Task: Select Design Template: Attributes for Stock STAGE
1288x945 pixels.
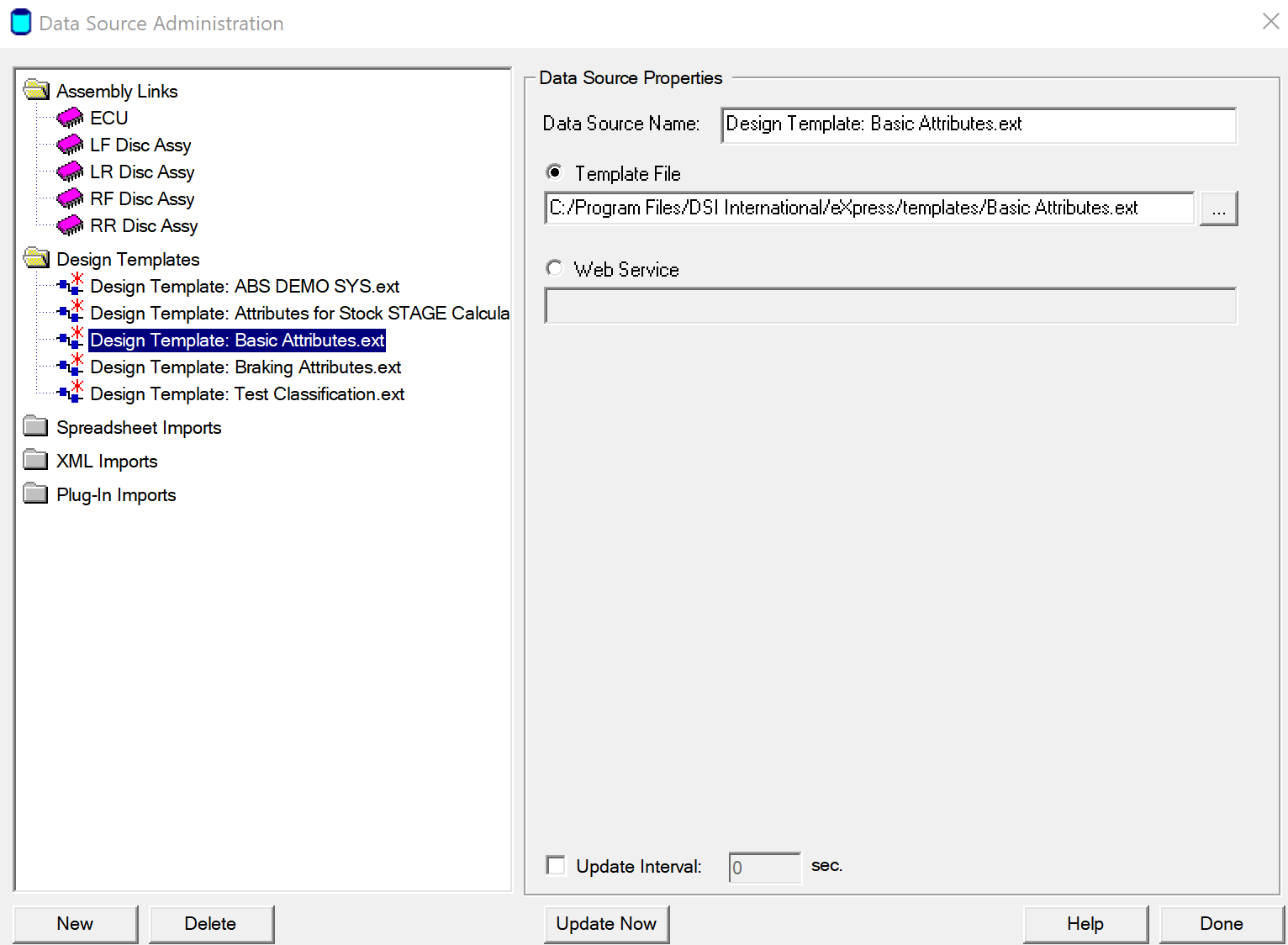Action: coord(299,313)
